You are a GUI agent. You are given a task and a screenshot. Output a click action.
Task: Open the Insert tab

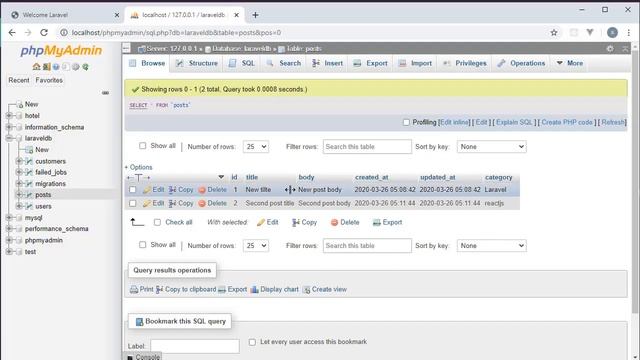coord(328,63)
